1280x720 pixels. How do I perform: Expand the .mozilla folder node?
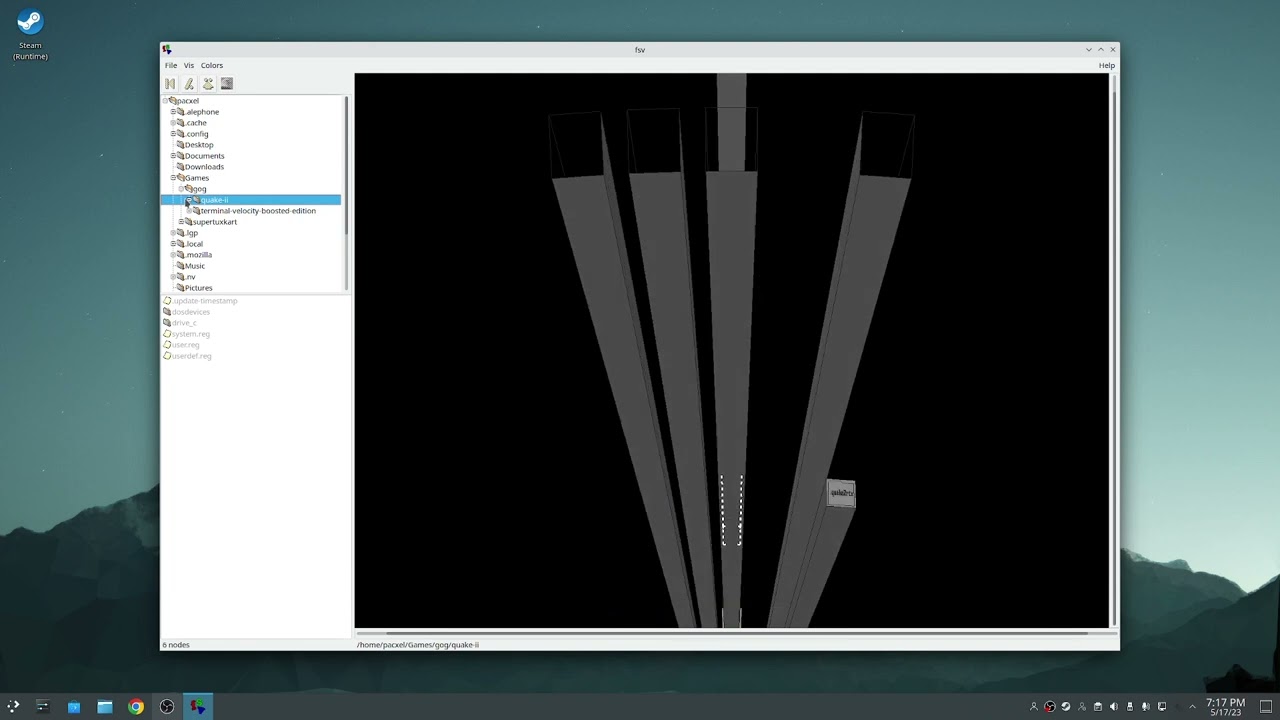[x=173, y=255]
